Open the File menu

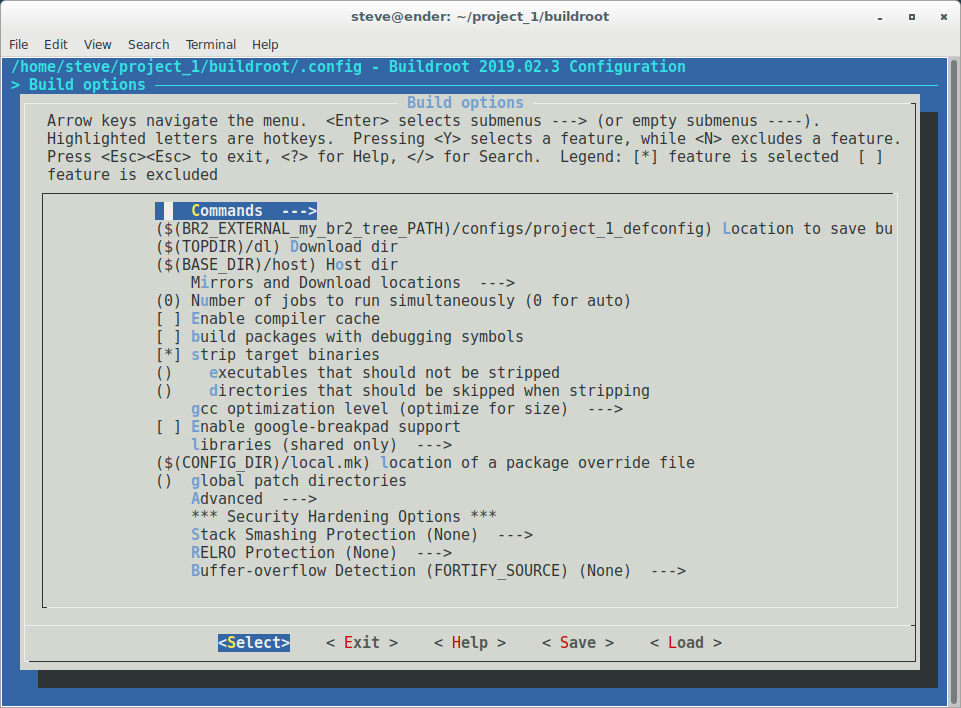coord(19,44)
